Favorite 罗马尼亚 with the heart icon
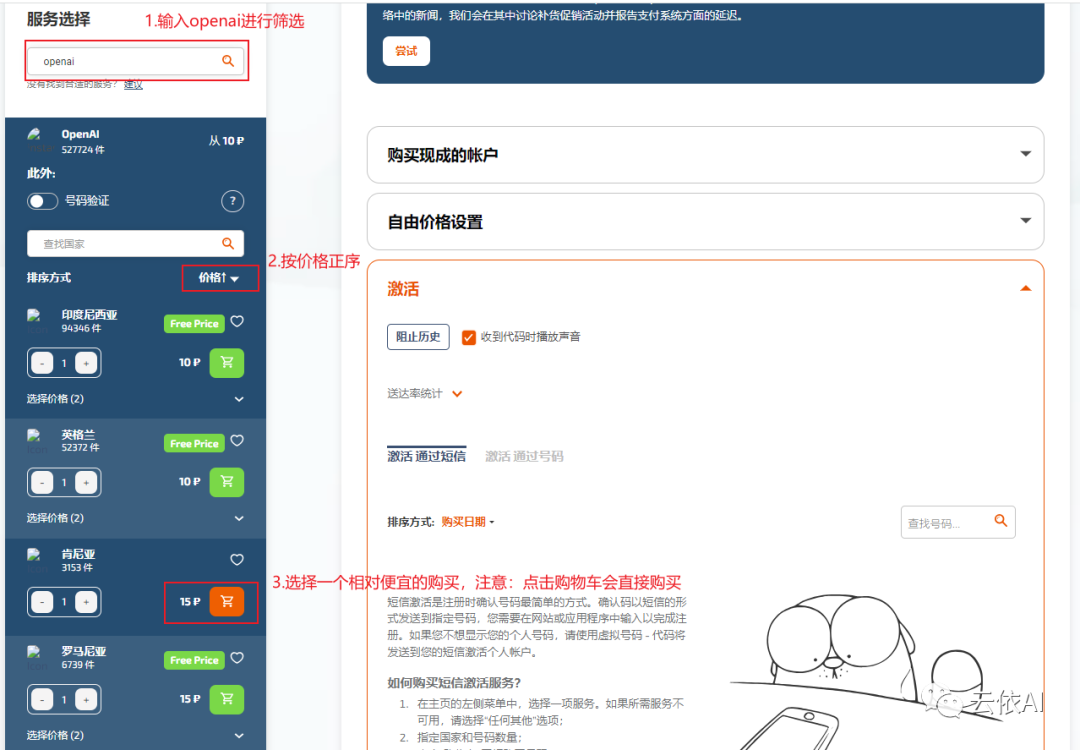The image size is (1080, 750). click(x=237, y=658)
